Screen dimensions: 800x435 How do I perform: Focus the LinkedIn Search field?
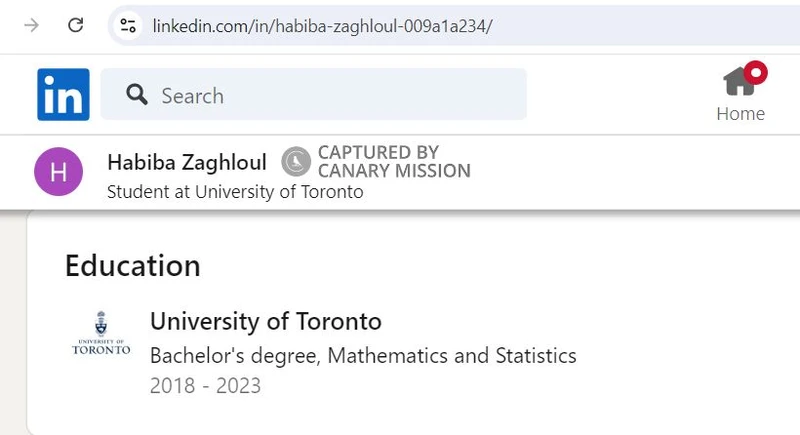click(314, 94)
